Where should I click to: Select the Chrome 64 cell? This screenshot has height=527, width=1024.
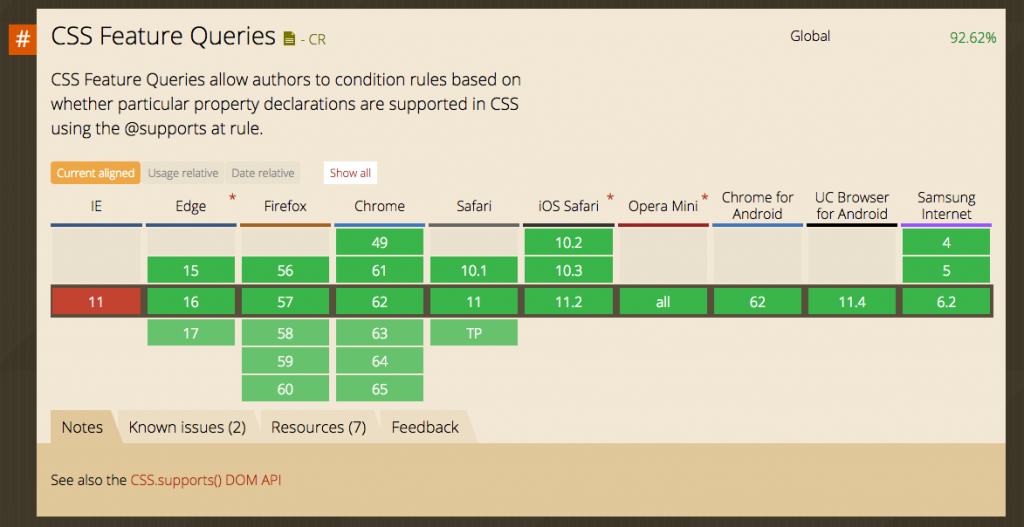point(379,361)
